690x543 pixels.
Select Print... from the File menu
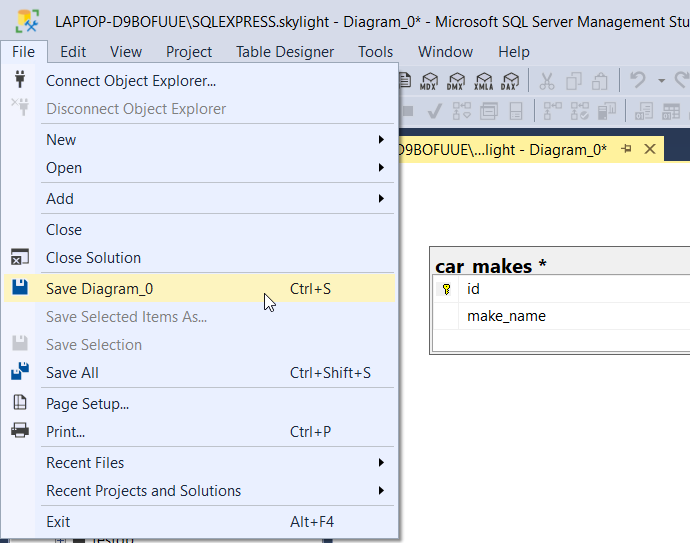pos(66,432)
